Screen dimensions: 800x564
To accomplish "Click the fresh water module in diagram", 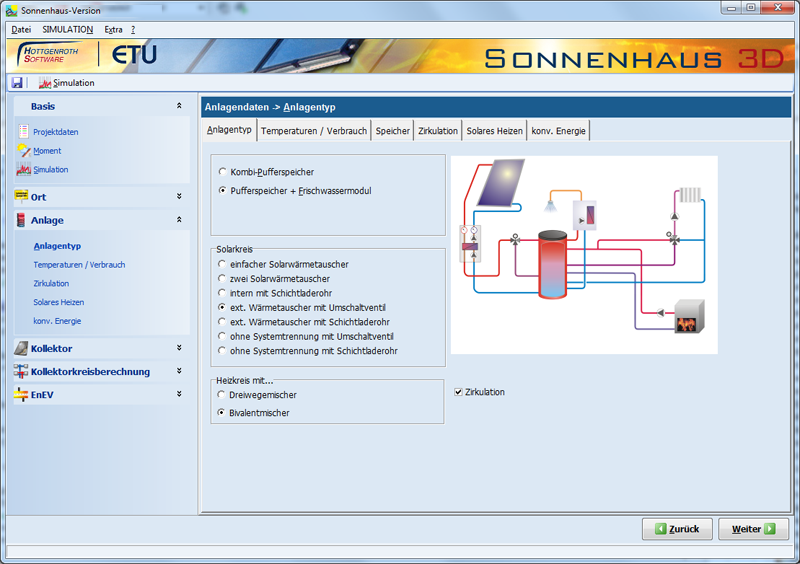I will [585, 215].
